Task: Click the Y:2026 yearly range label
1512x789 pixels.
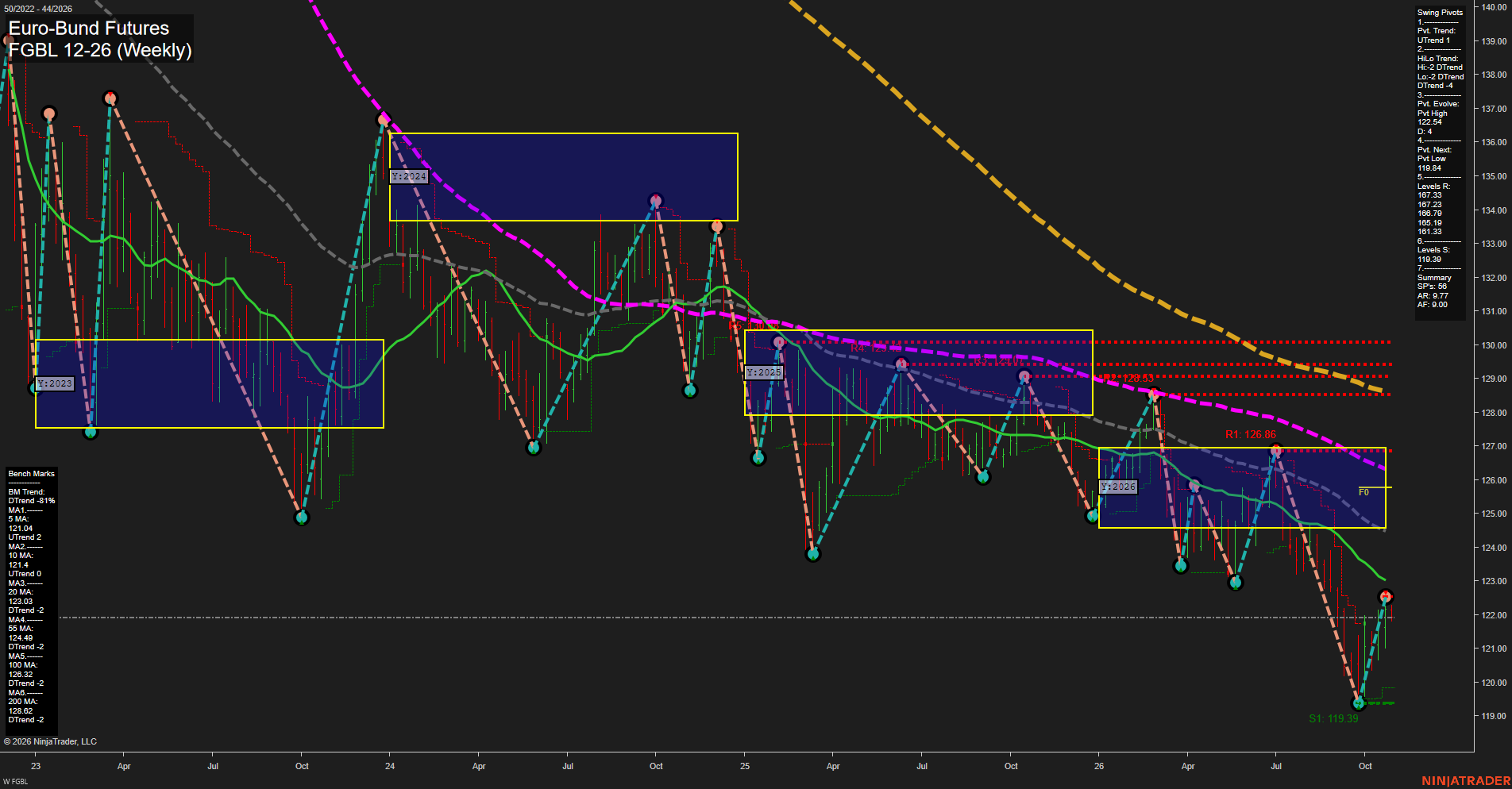Action: (x=1118, y=487)
